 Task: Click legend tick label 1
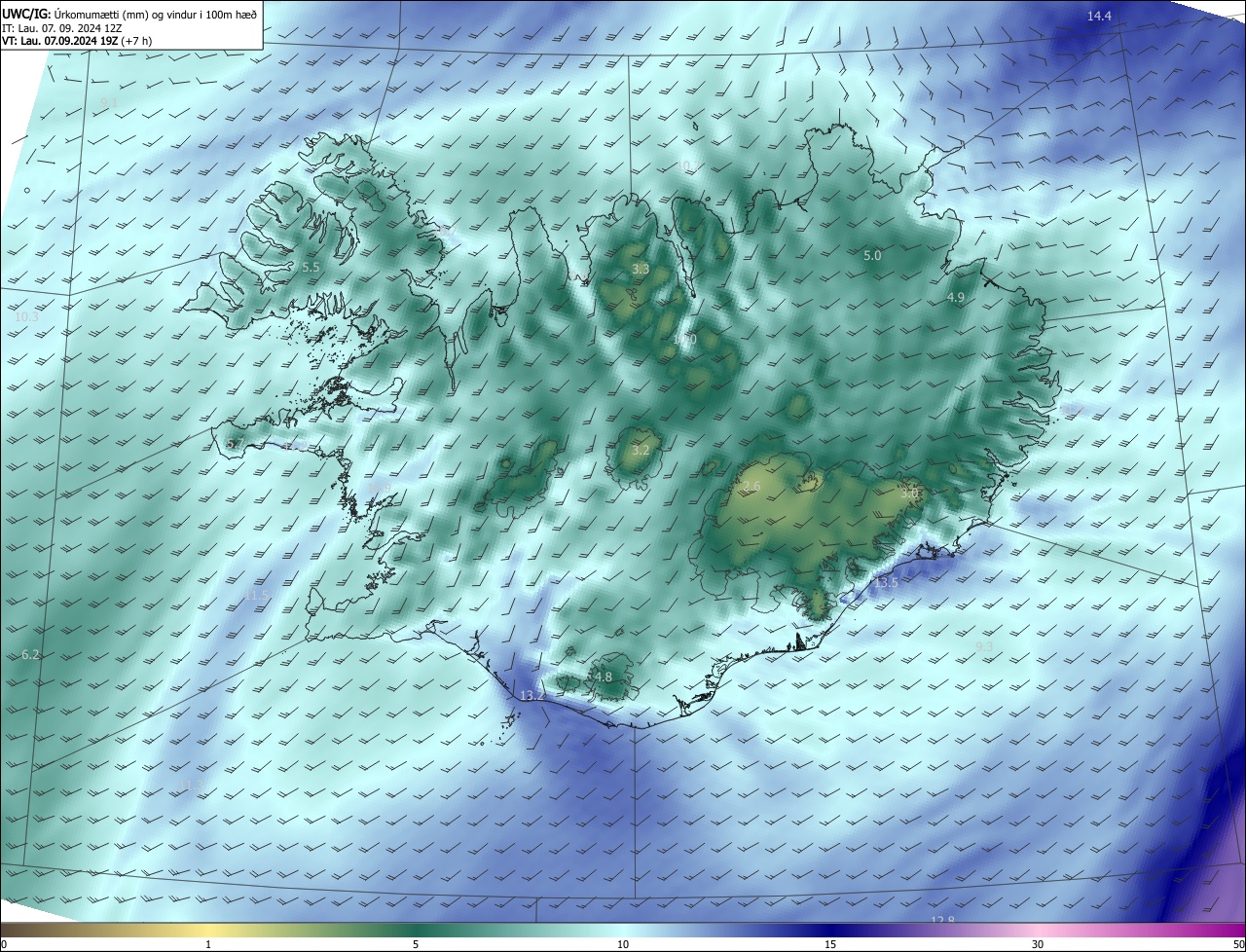[209, 944]
